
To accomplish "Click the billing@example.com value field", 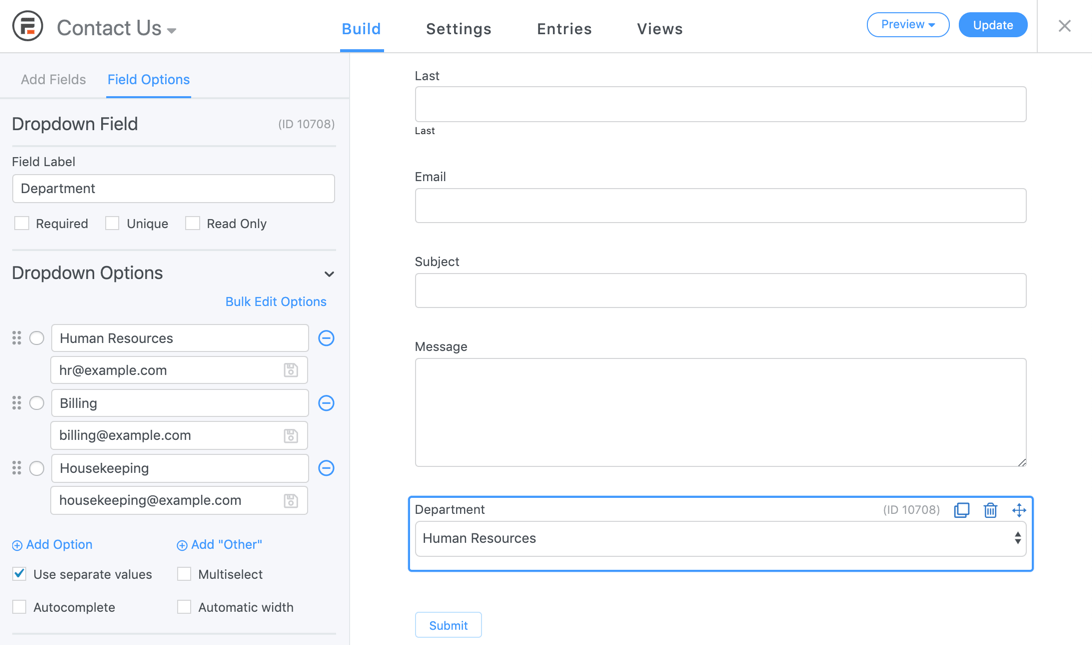I will point(179,435).
